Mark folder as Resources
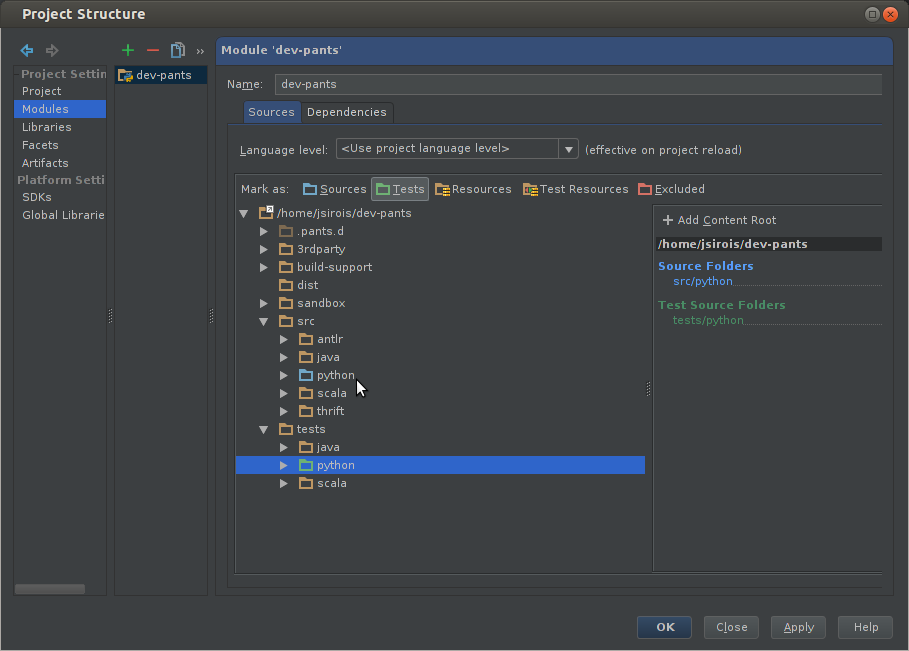909x651 pixels. [473, 189]
